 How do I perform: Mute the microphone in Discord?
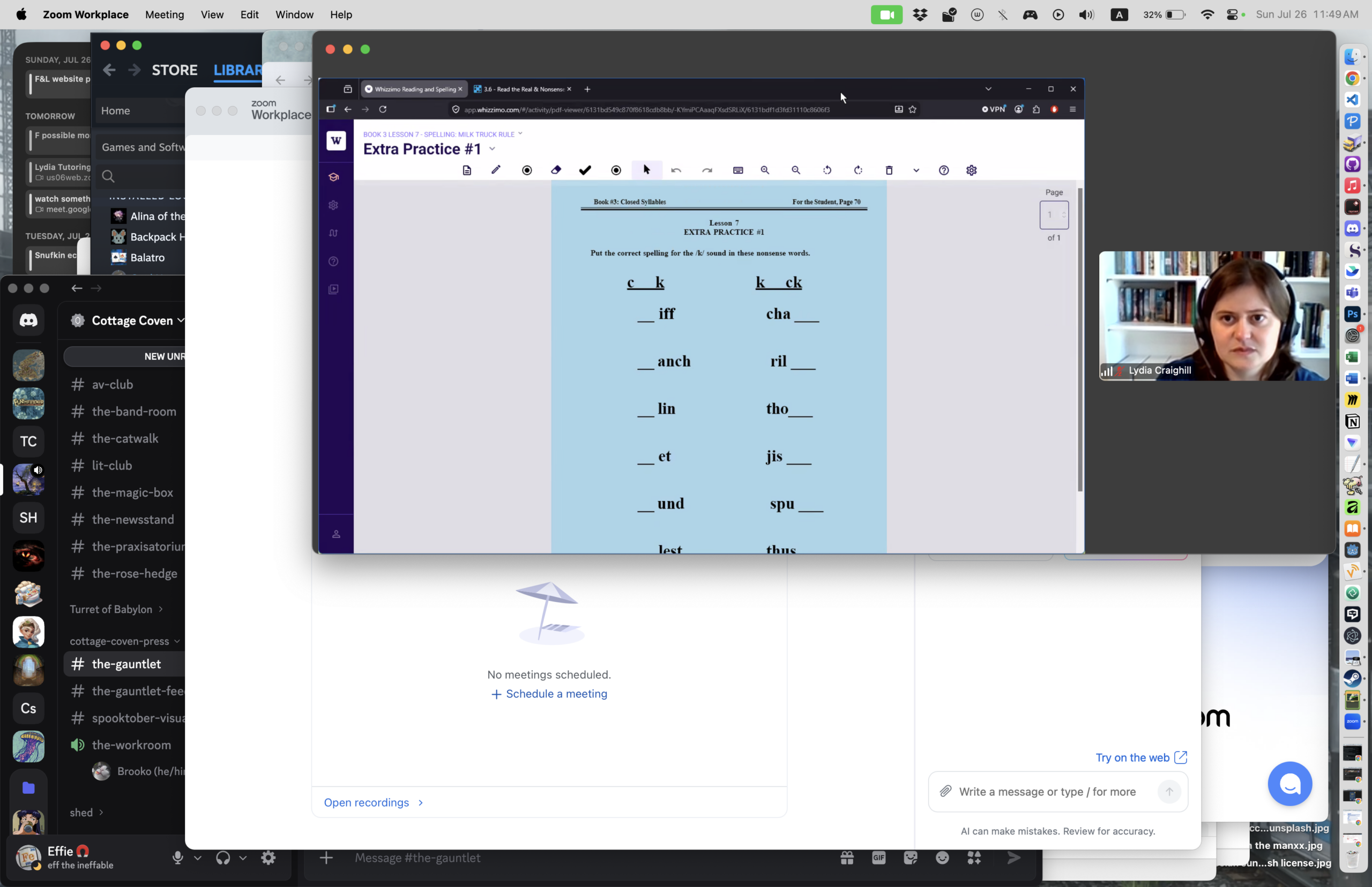[177, 858]
